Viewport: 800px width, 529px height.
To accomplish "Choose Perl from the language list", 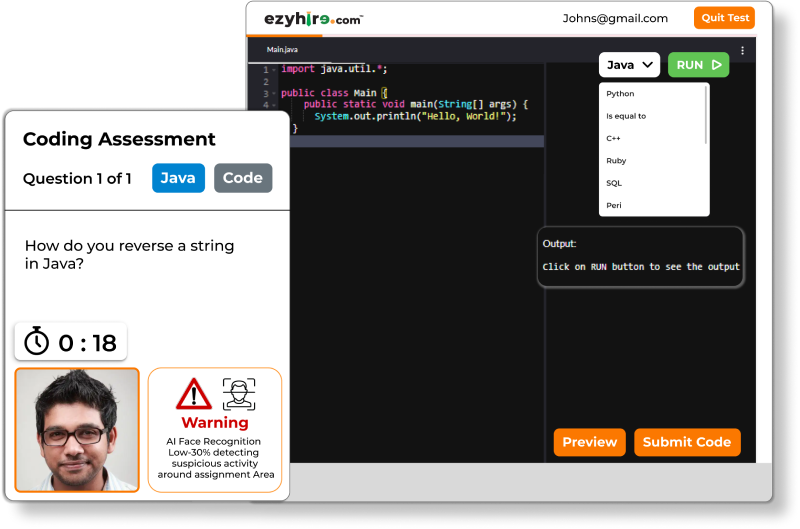I will coord(614,206).
